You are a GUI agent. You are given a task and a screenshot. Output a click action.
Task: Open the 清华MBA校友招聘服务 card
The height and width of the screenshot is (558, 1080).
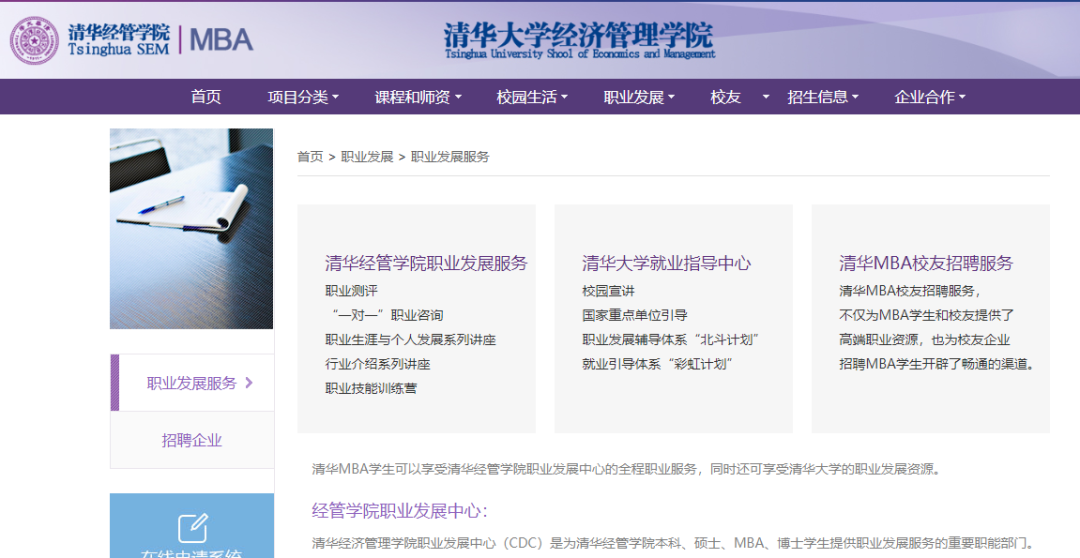point(926,263)
